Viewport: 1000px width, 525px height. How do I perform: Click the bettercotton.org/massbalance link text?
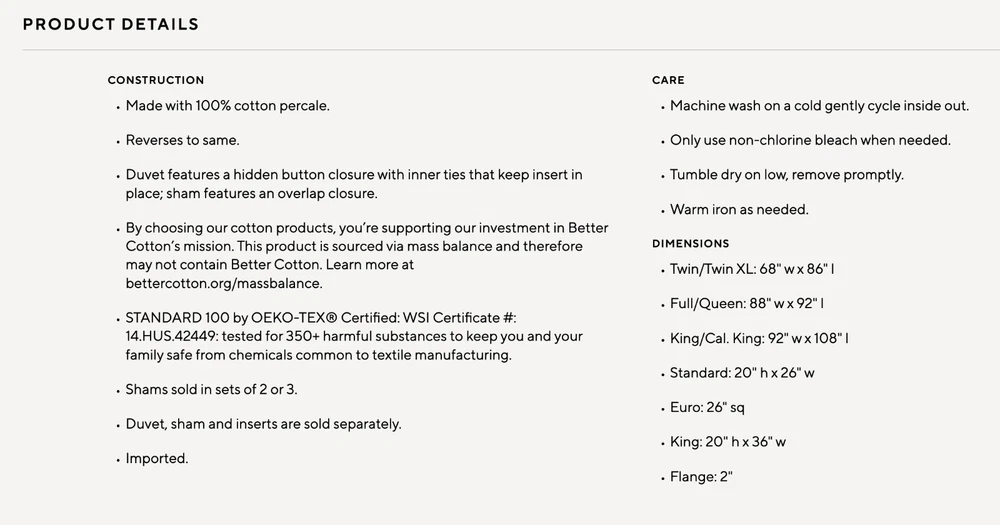(224, 284)
